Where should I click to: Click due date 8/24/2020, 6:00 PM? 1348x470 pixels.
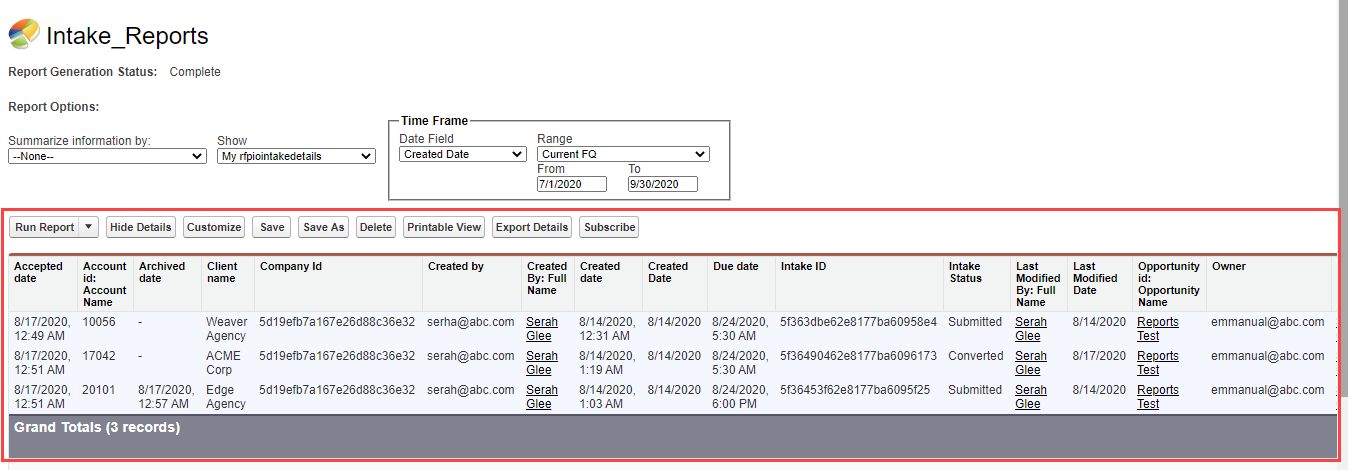[x=740, y=397]
